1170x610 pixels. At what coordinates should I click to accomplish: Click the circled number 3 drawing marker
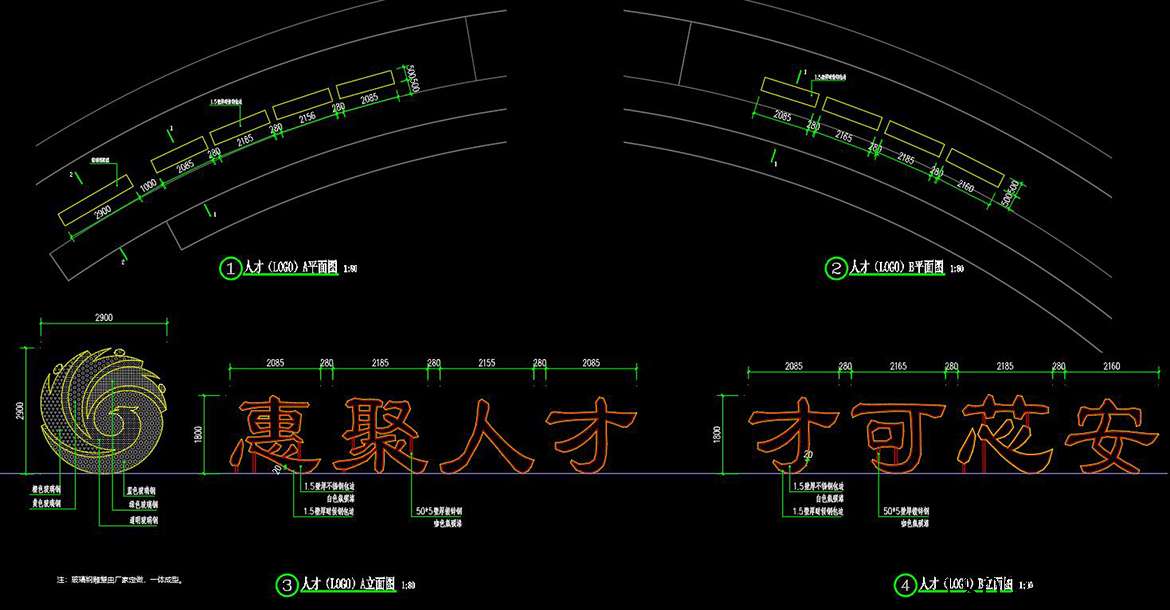(x=287, y=584)
